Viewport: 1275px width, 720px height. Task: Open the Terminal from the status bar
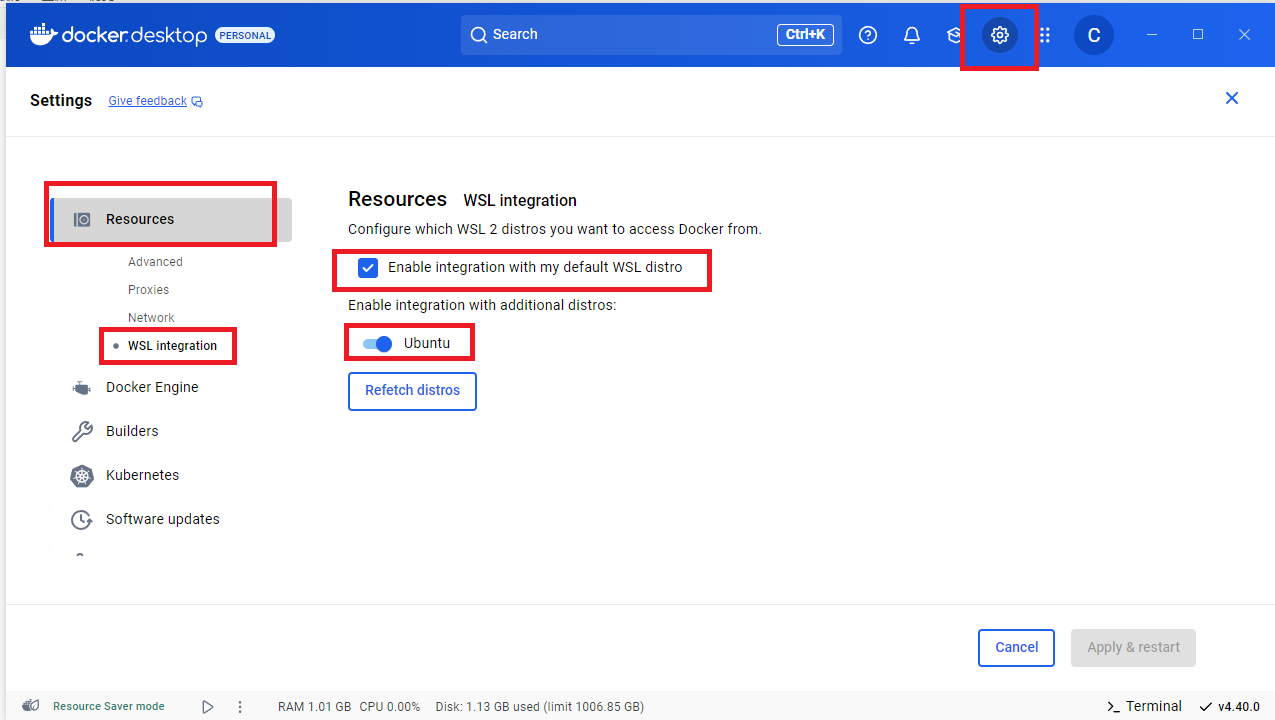point(1144,706)
